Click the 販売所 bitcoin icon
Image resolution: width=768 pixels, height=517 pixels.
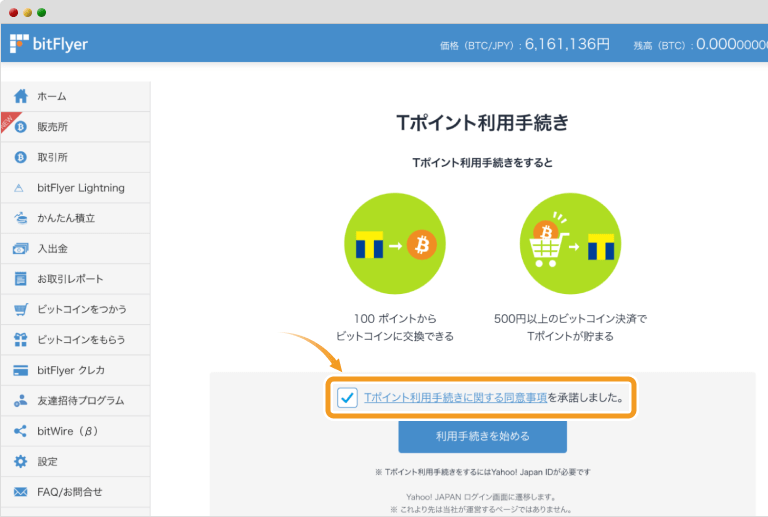click(x=21, y=127)
